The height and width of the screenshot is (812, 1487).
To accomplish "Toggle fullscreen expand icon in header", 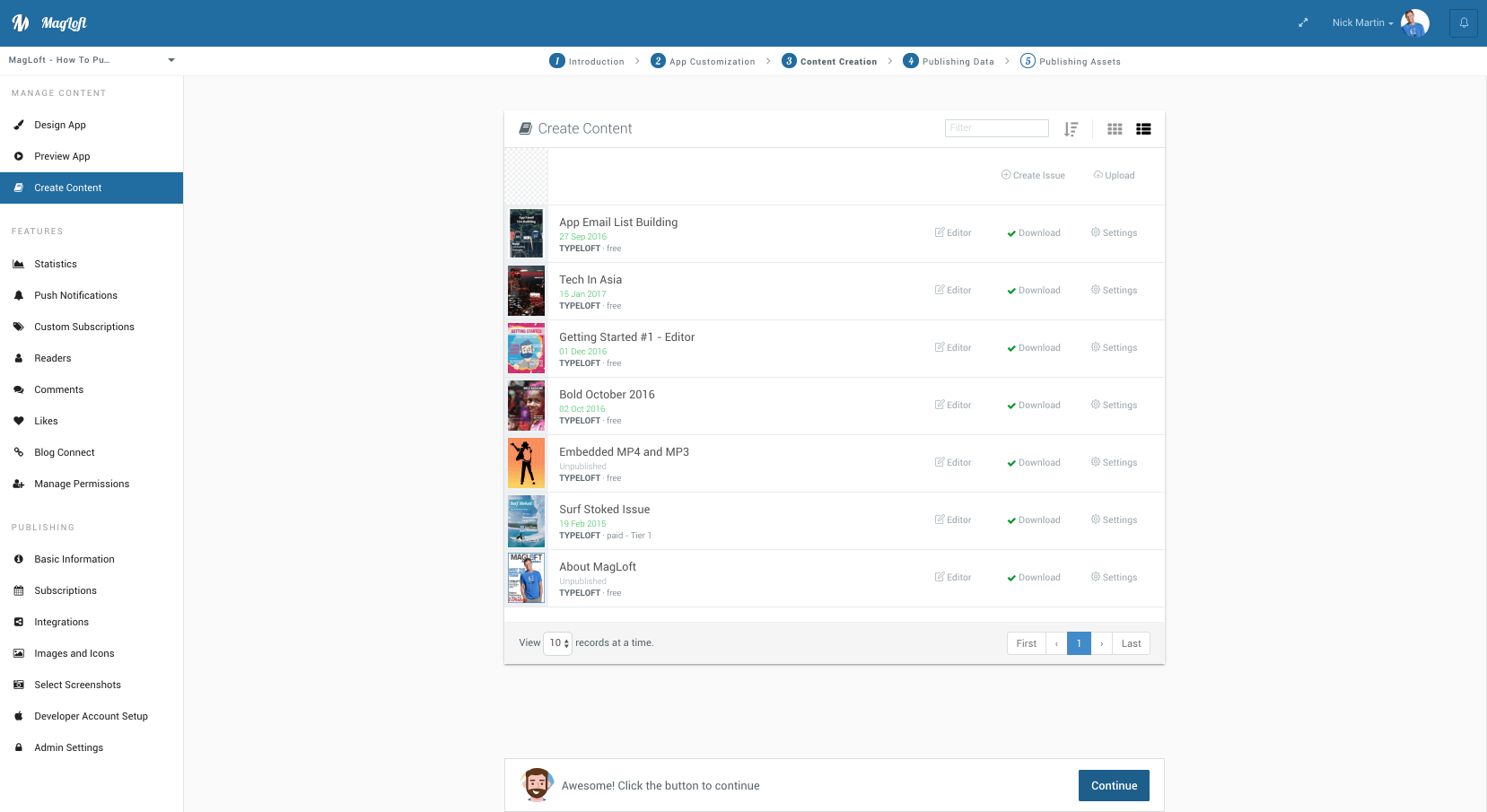I will [x=1303, y=23].
